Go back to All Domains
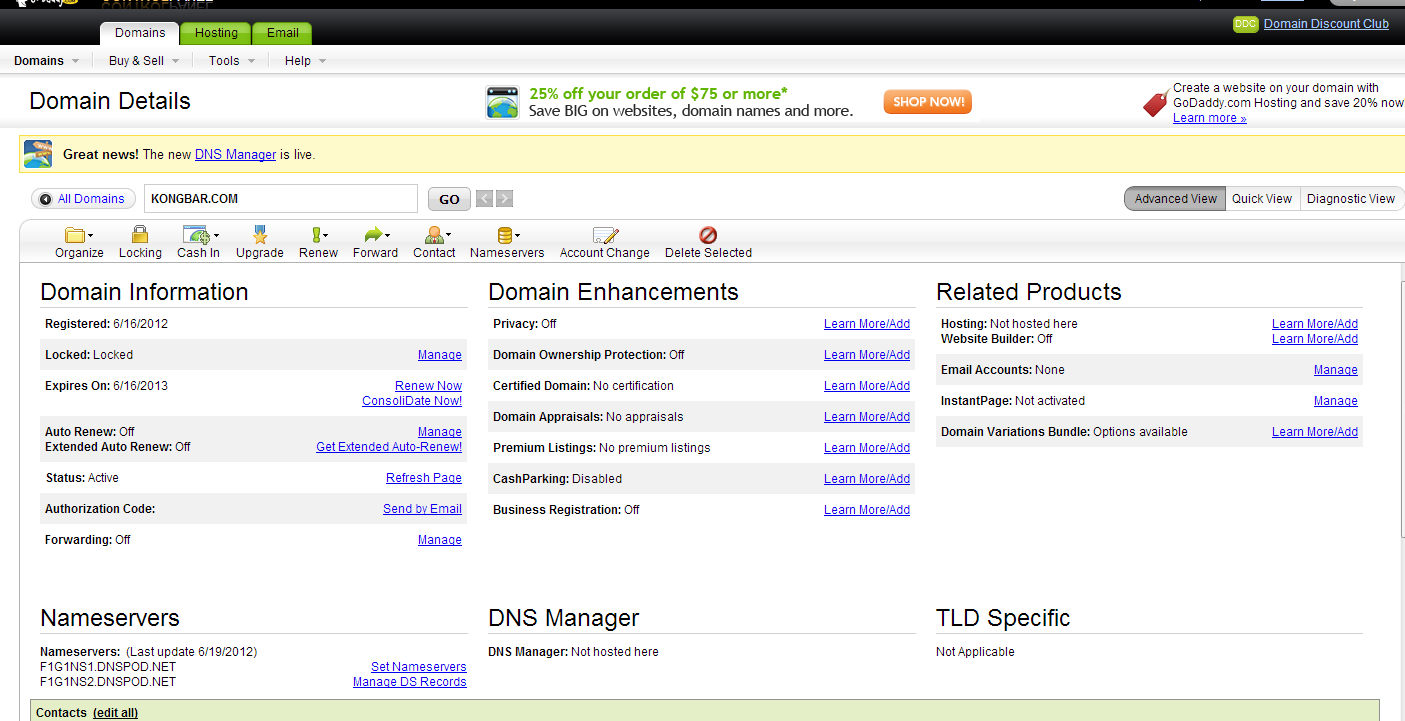This screenshot has height=721, width=1405. [84, 199]
